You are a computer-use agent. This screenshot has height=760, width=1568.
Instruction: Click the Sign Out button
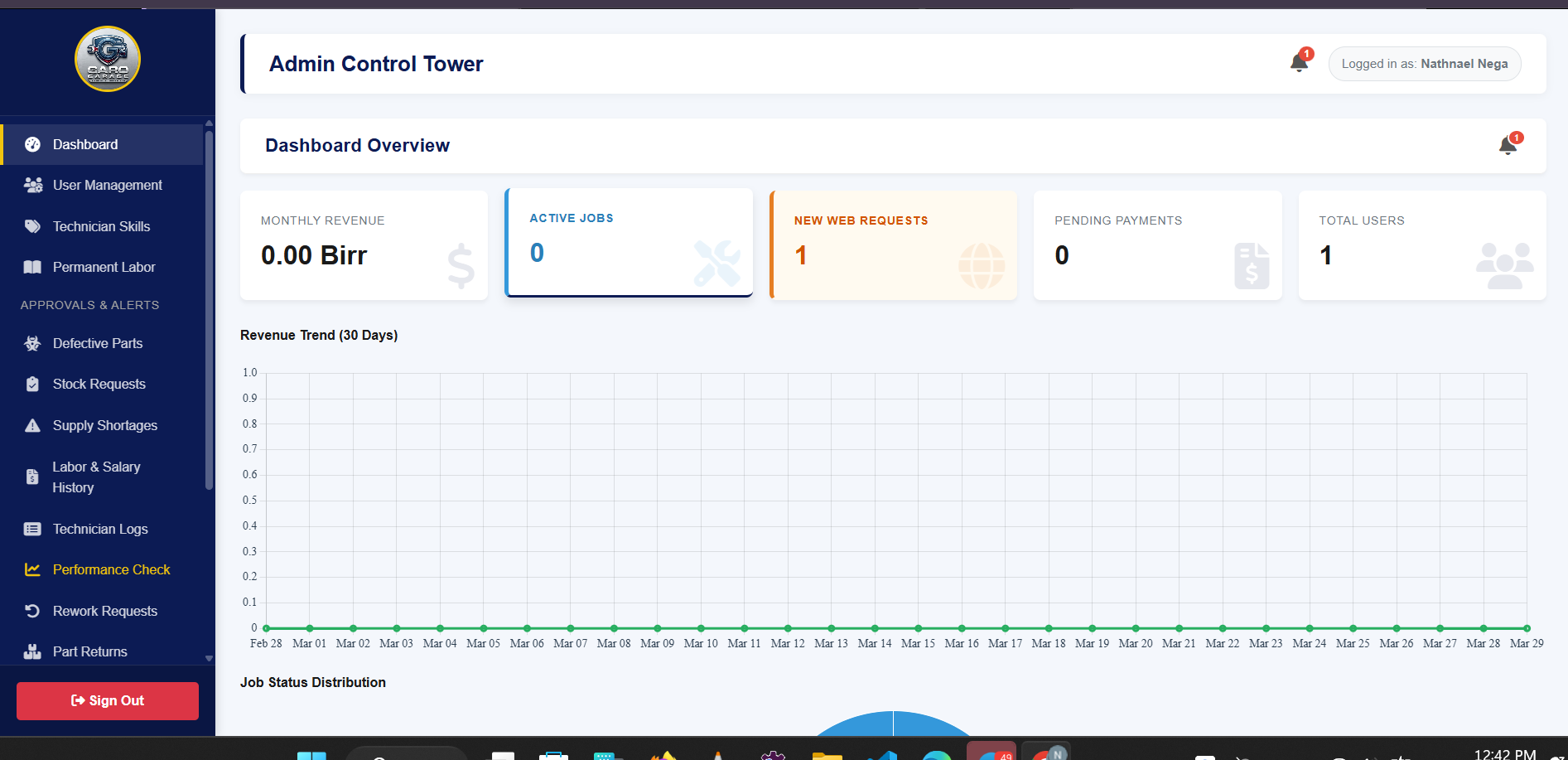click(x=108, y=701)
